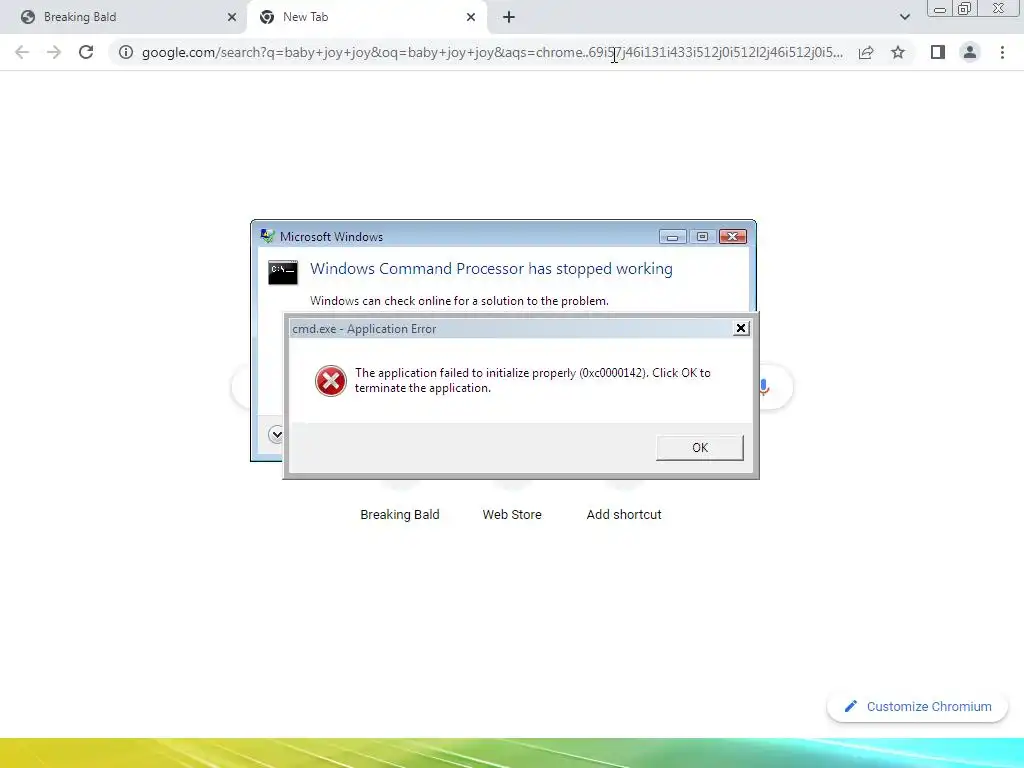
Task: Close the New Tab tab
Action: point(471,17)
